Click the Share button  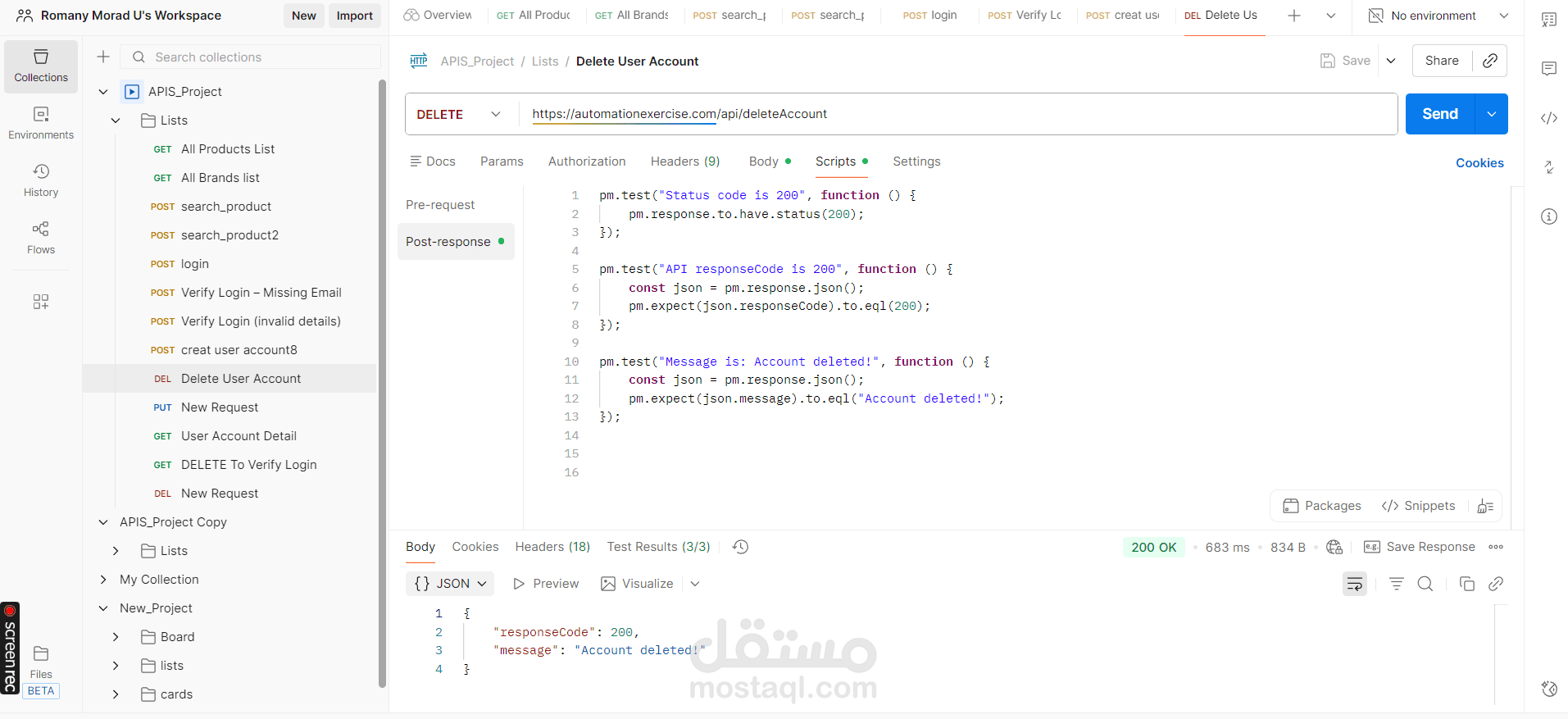(1442, 61)
